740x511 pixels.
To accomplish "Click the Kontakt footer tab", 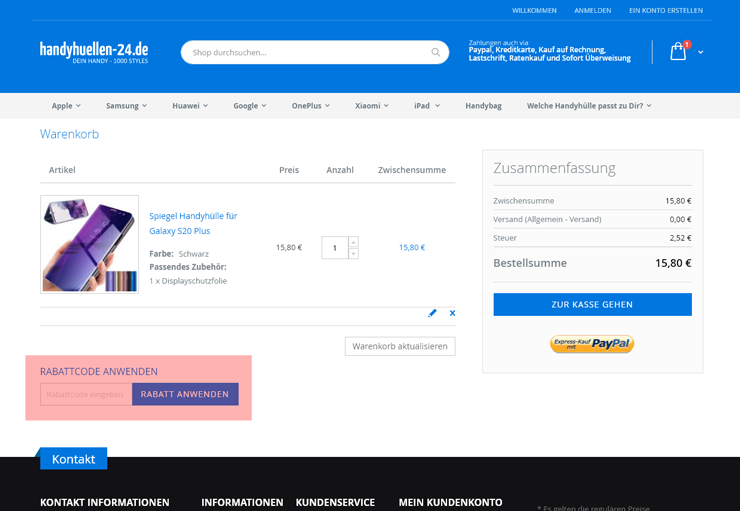I will tap(74, 459).
